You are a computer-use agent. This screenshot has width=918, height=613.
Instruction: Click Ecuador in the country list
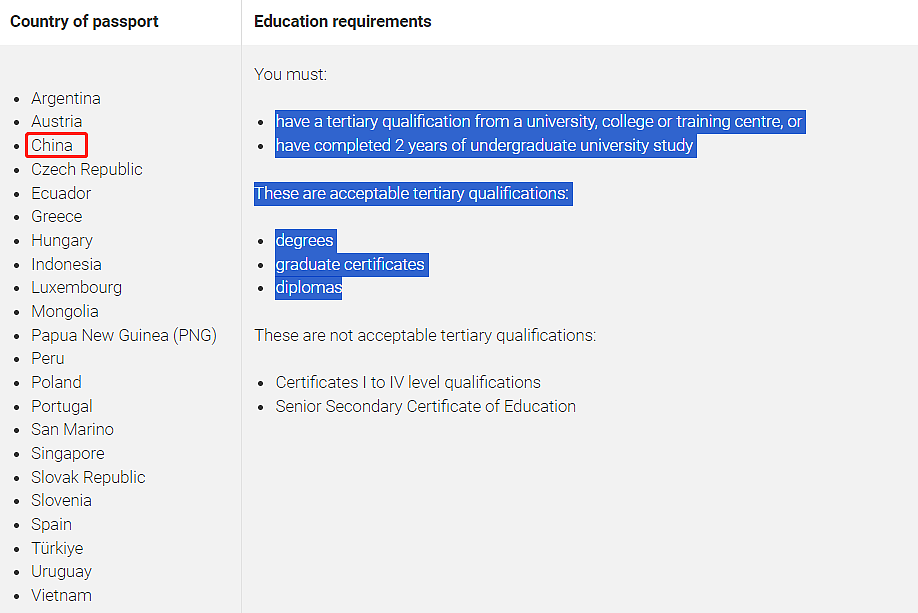pyautogui.click(x=61, y=193)
